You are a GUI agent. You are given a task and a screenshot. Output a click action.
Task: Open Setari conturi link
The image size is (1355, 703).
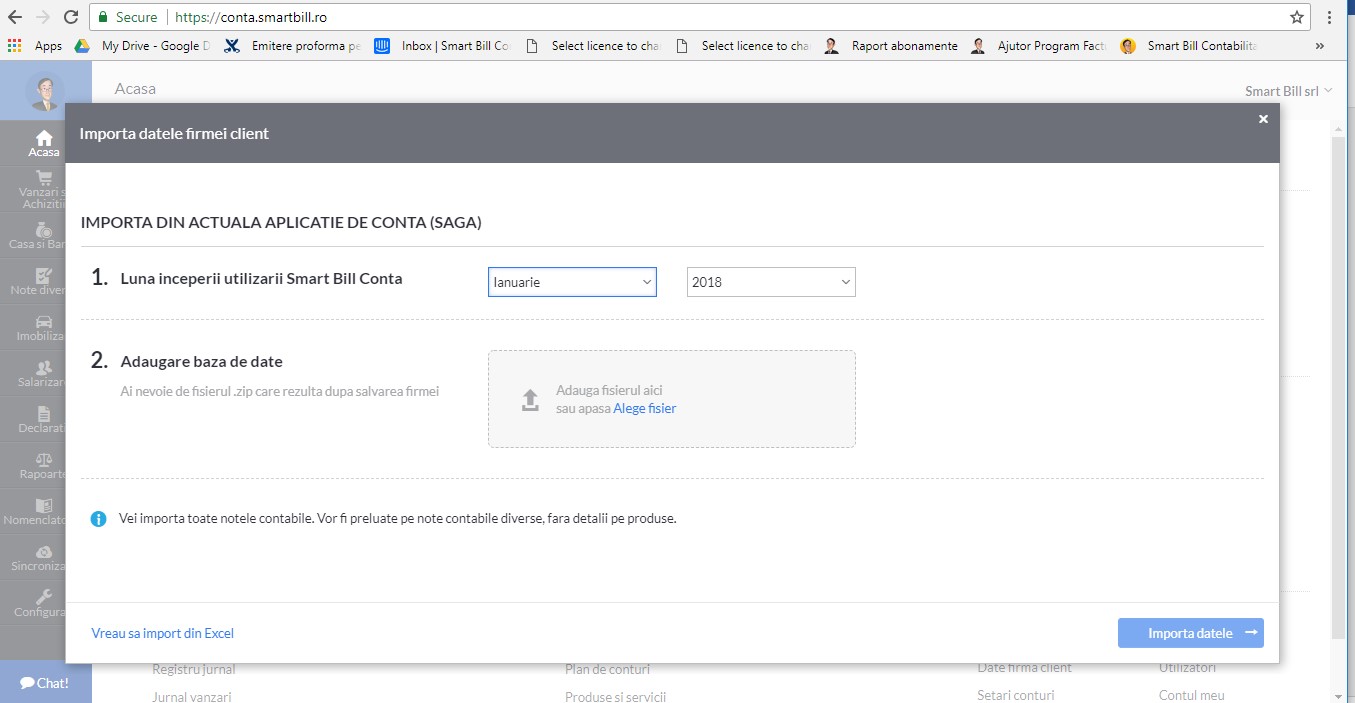[1016, 695]
